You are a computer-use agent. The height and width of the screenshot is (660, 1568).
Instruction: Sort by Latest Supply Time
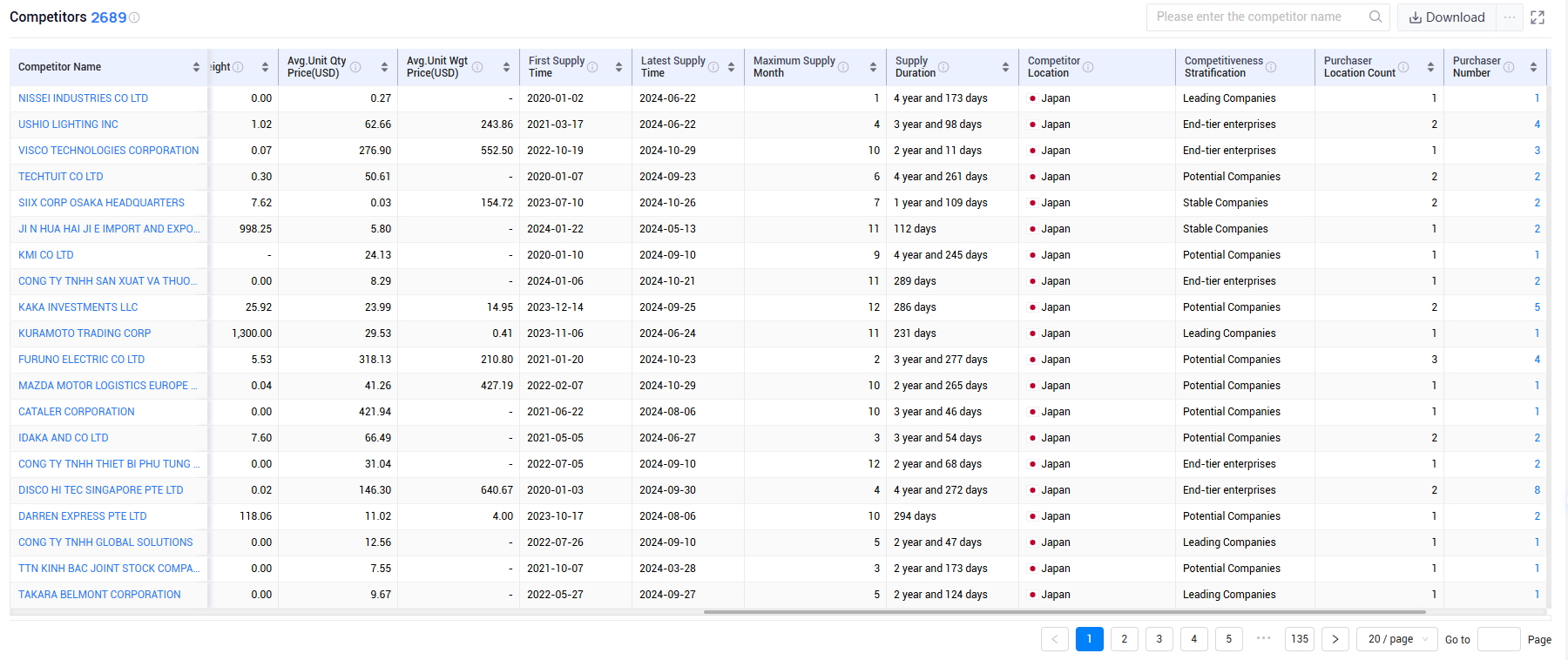point(731,67)
